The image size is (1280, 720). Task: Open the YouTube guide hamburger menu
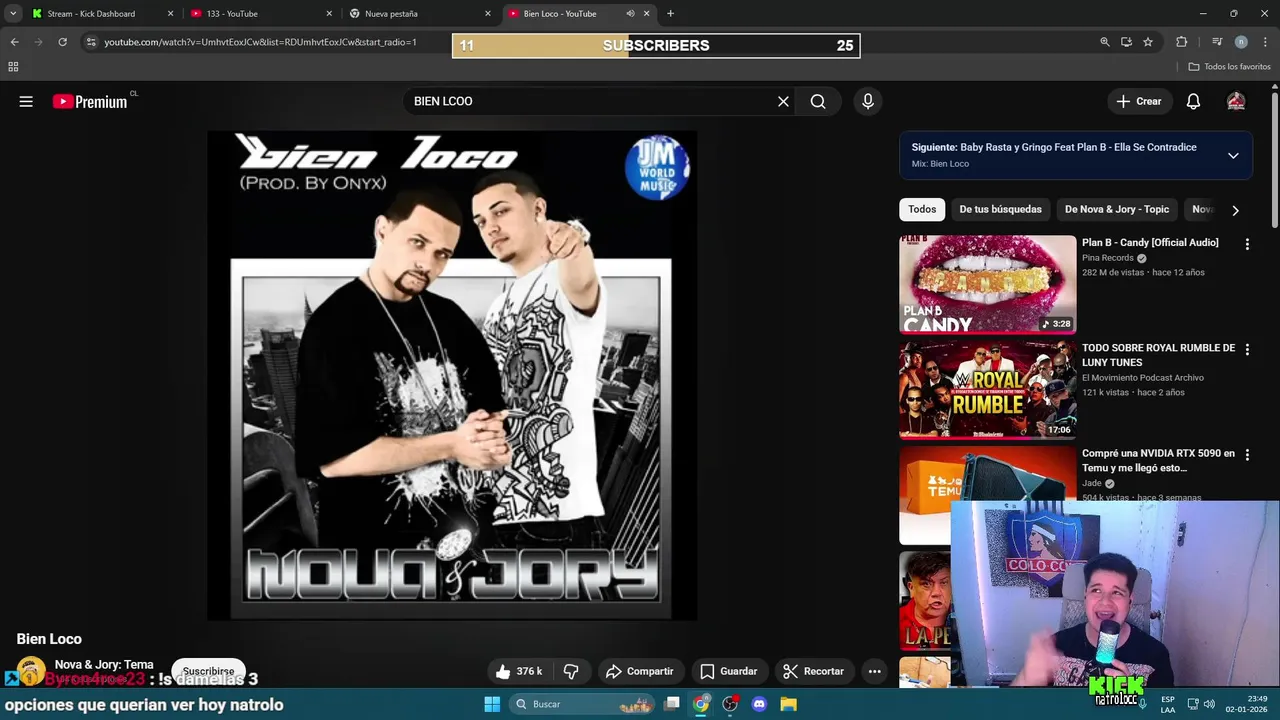[26, 101]
